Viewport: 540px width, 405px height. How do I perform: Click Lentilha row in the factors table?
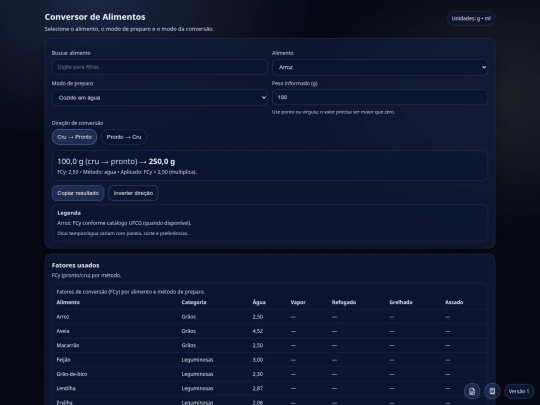coord(270,388)
